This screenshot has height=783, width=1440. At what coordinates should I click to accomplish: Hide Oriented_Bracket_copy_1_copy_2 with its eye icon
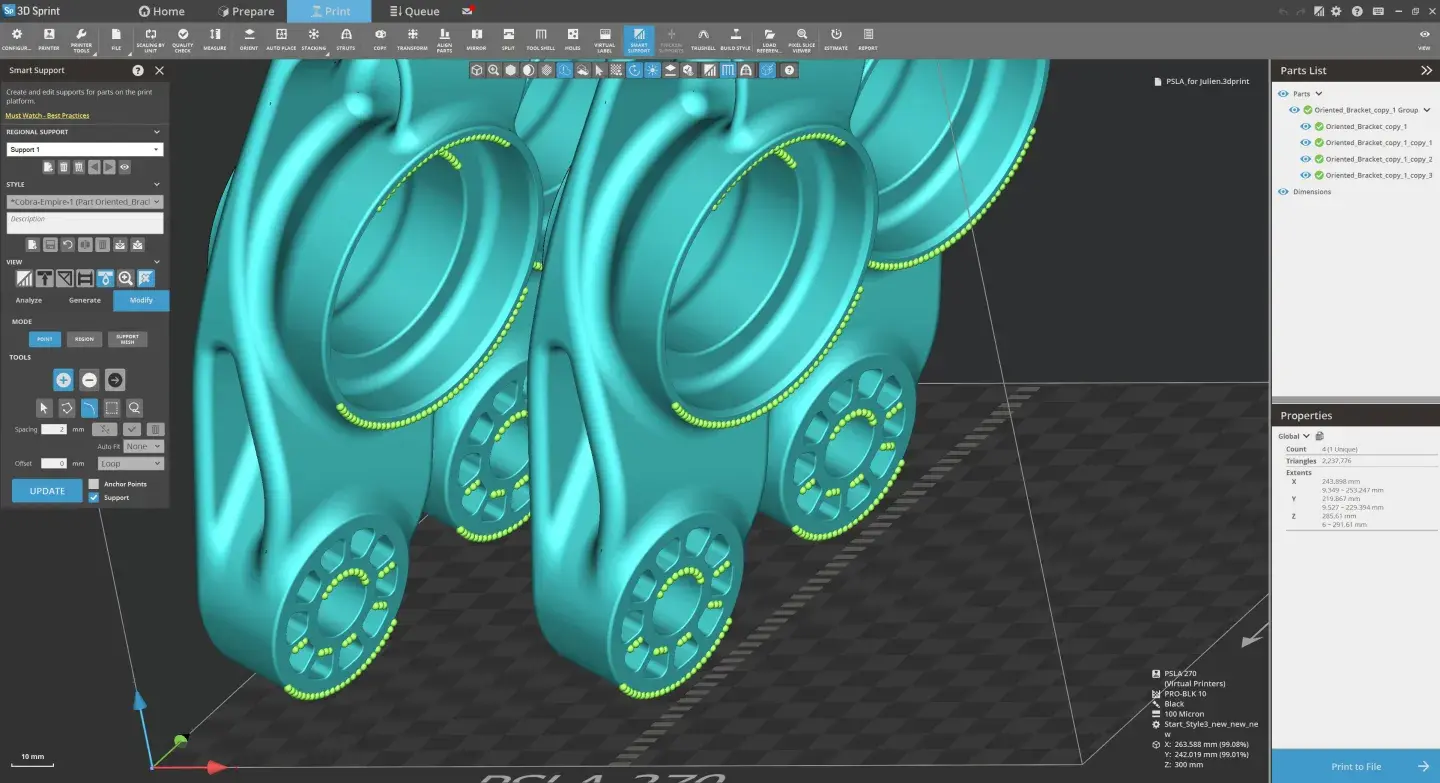tap(1305, 159)
